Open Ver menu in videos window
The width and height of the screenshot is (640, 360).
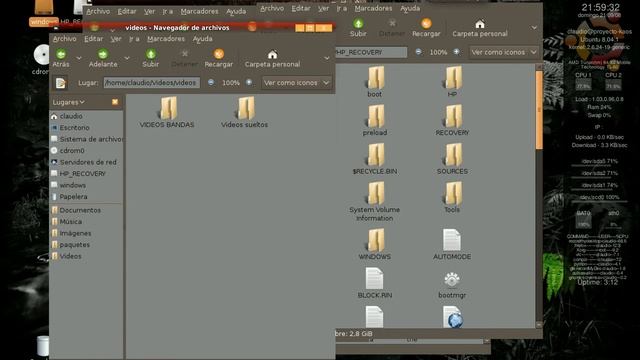pyautogui.click(x=116, y=39)
